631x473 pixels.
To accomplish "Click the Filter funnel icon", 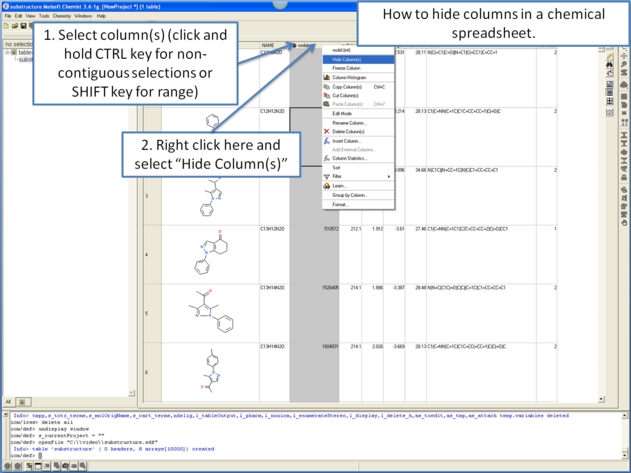I will click(x=327, y=176).
